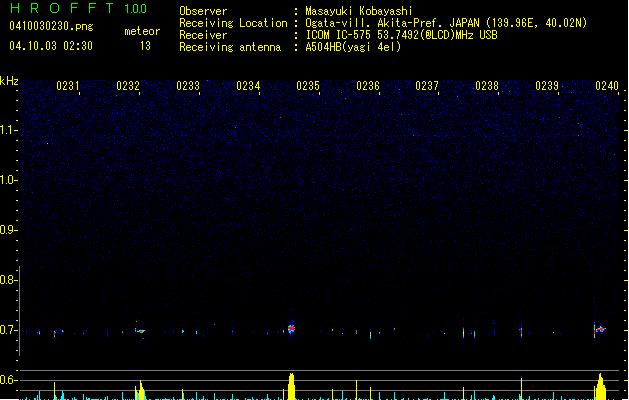
Task: Click the meteor count value 13
Action: click(145, 46)
